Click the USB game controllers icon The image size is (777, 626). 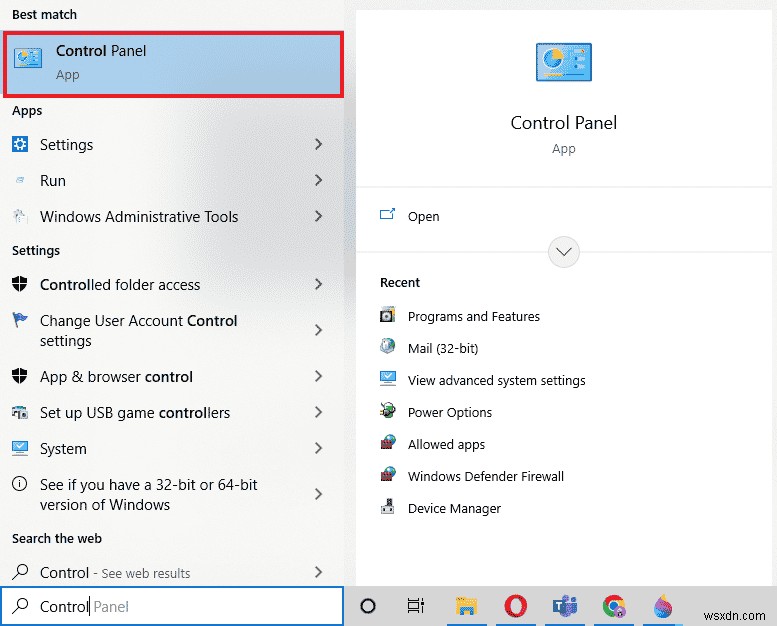tap(20, 412)
